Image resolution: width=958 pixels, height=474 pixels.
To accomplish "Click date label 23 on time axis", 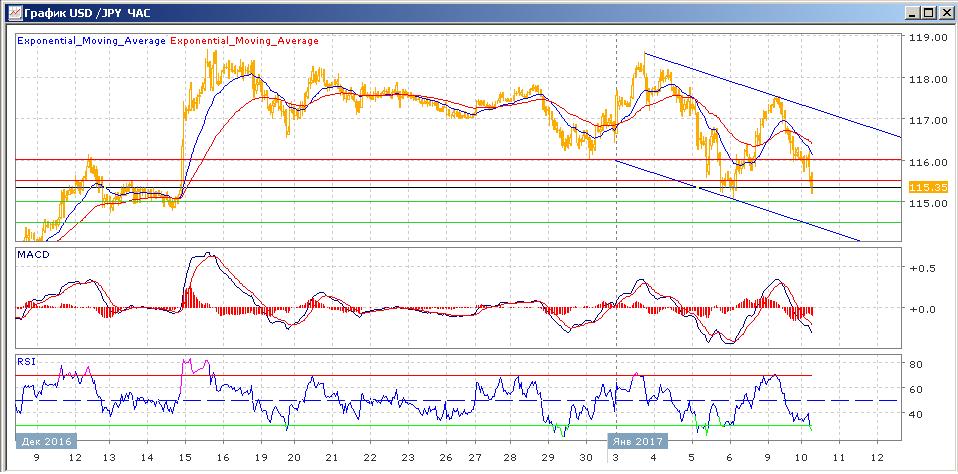I will [406, 458].
